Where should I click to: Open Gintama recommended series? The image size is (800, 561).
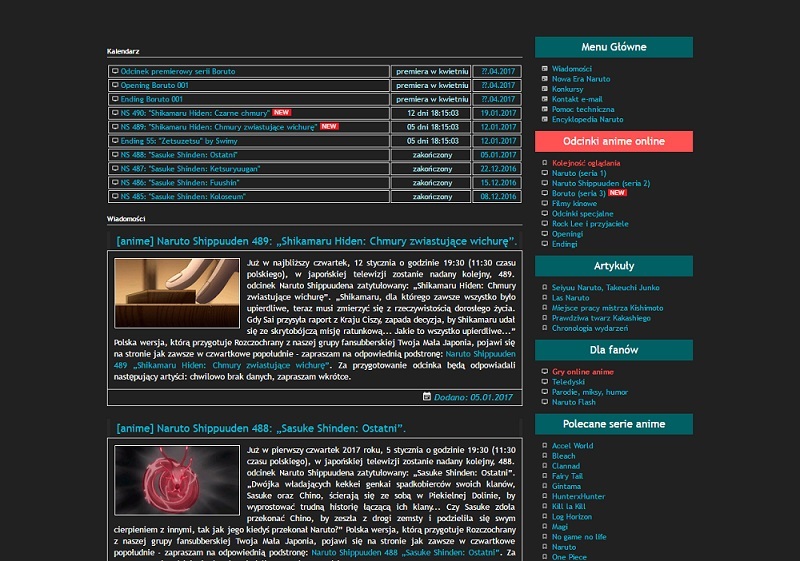point(566,486)
